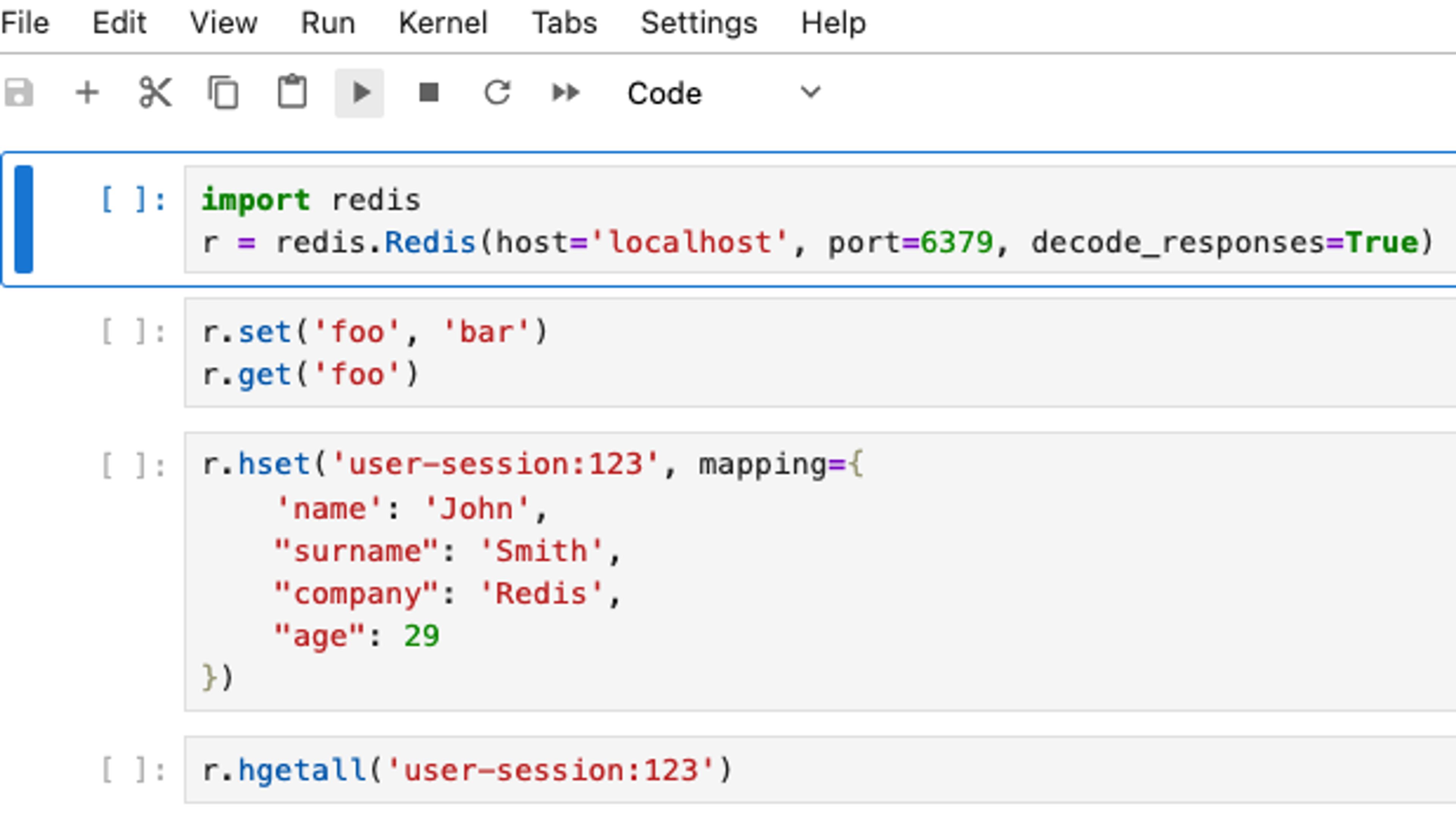Image resolution: width=1456 pixels, height=839 pixels.
Task: Open the Tabs menu
Action: tap(565, 24)
